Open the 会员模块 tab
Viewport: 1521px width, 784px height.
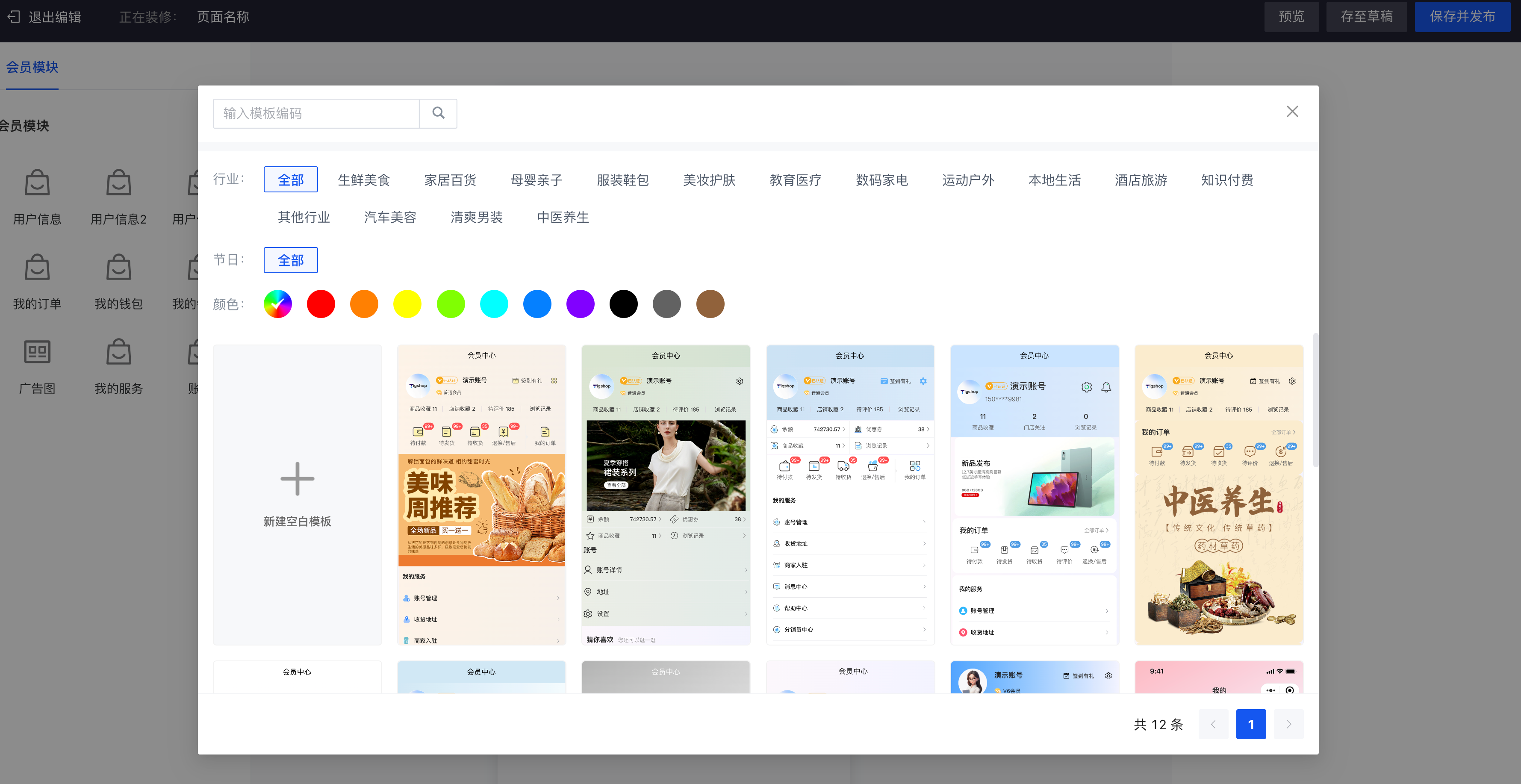tap(32, 67)
